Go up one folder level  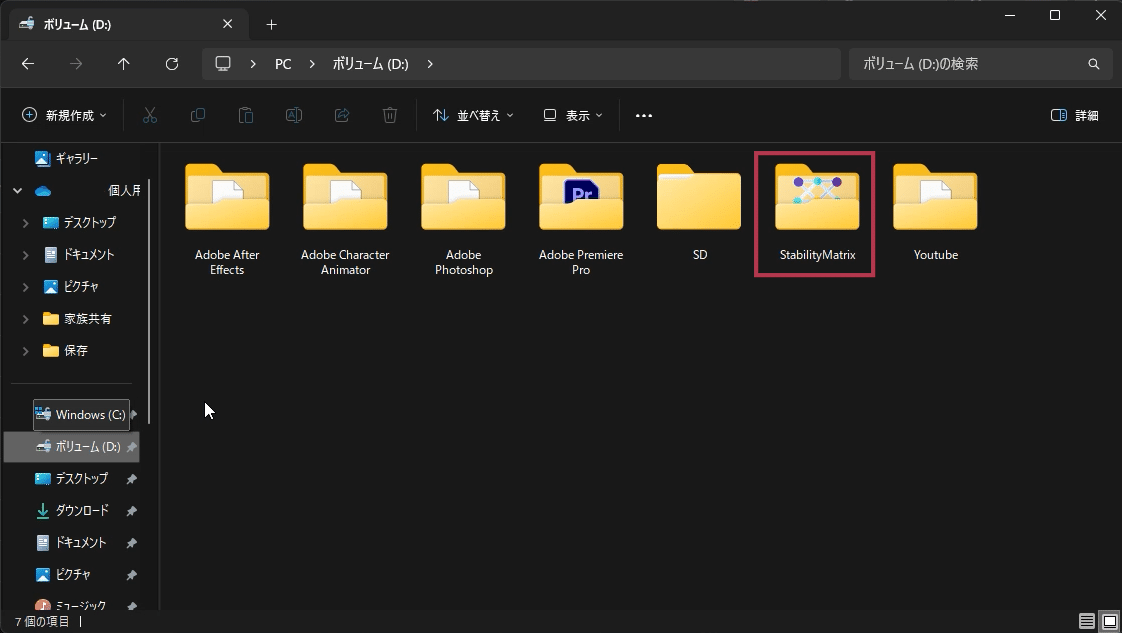(124, 64)
